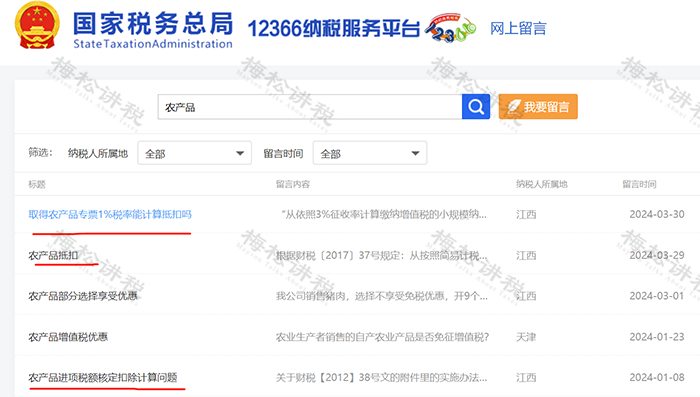
Task: Click the orange 我要留言 button
Action: coord(538,107)
